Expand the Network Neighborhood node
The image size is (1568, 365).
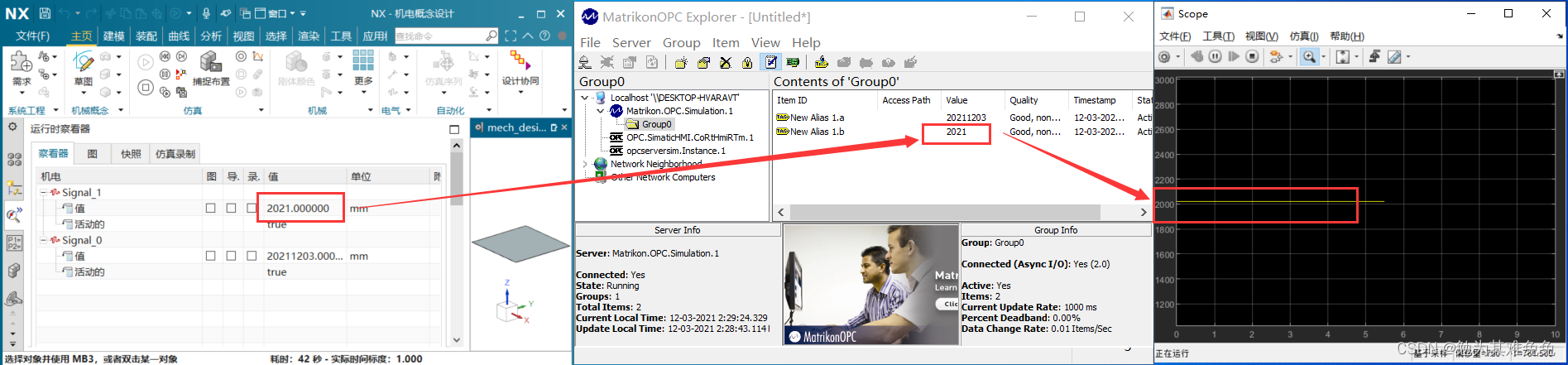click(x=585, y=164)
